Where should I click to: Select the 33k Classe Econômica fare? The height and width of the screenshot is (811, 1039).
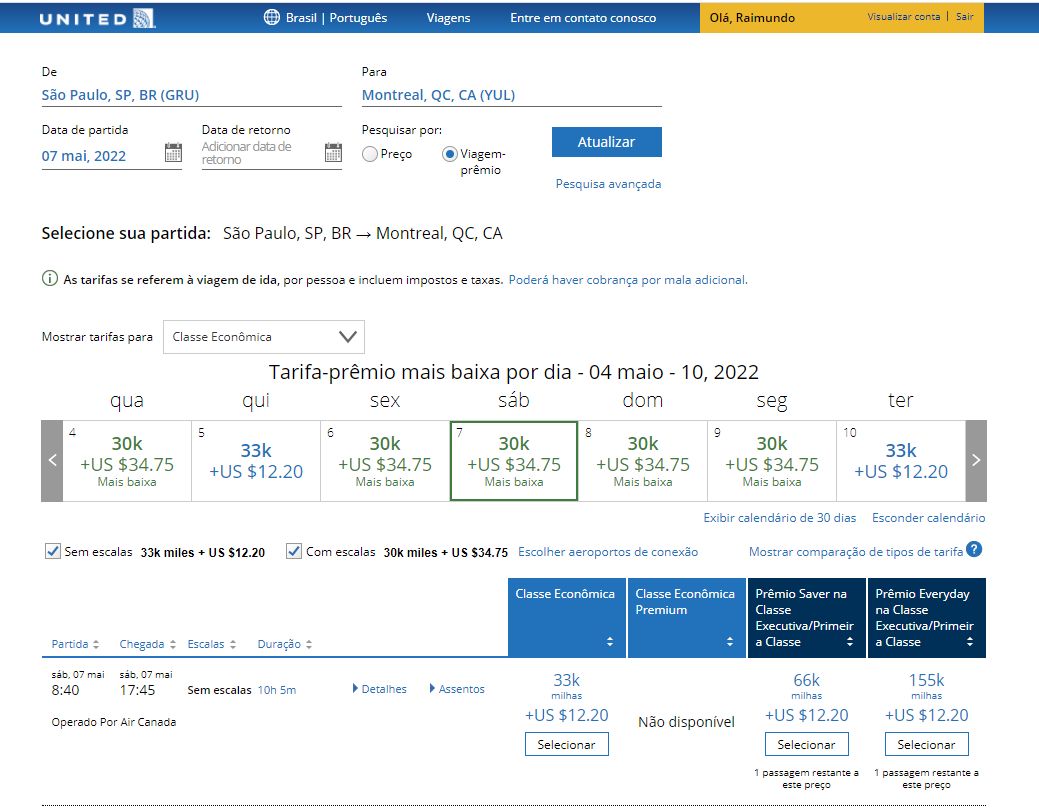(x=567, y=744)
